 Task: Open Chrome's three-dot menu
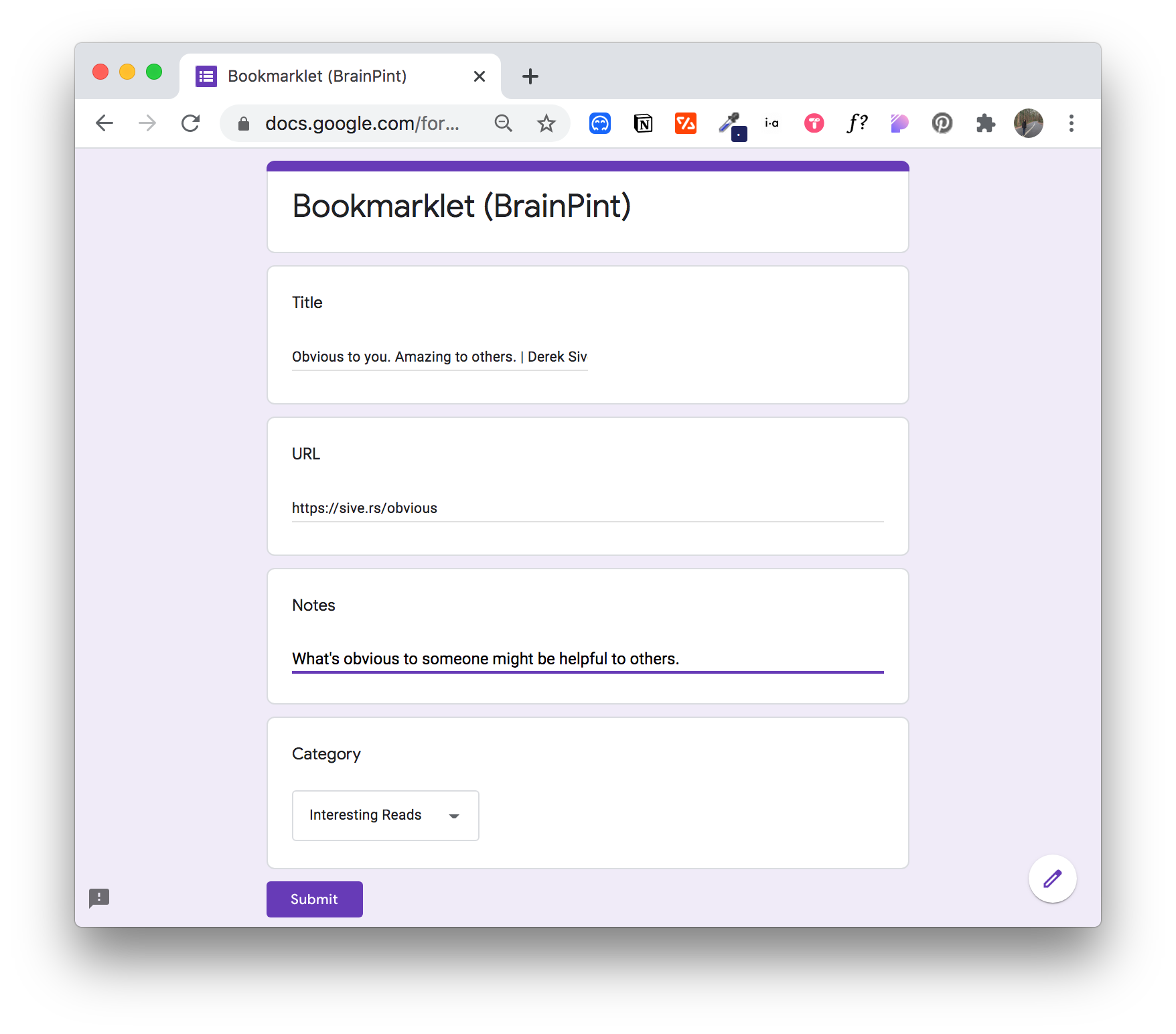coord(1072,123)
